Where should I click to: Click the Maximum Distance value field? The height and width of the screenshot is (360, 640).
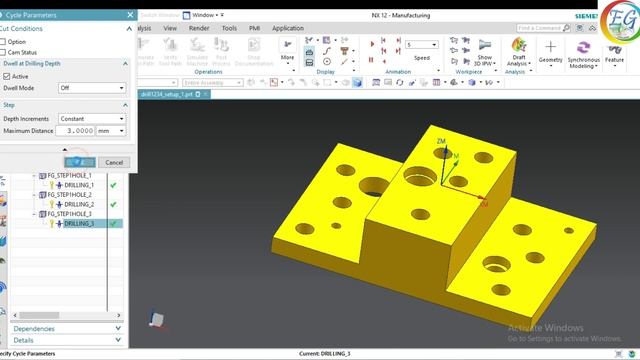click(x=76, y=131)
